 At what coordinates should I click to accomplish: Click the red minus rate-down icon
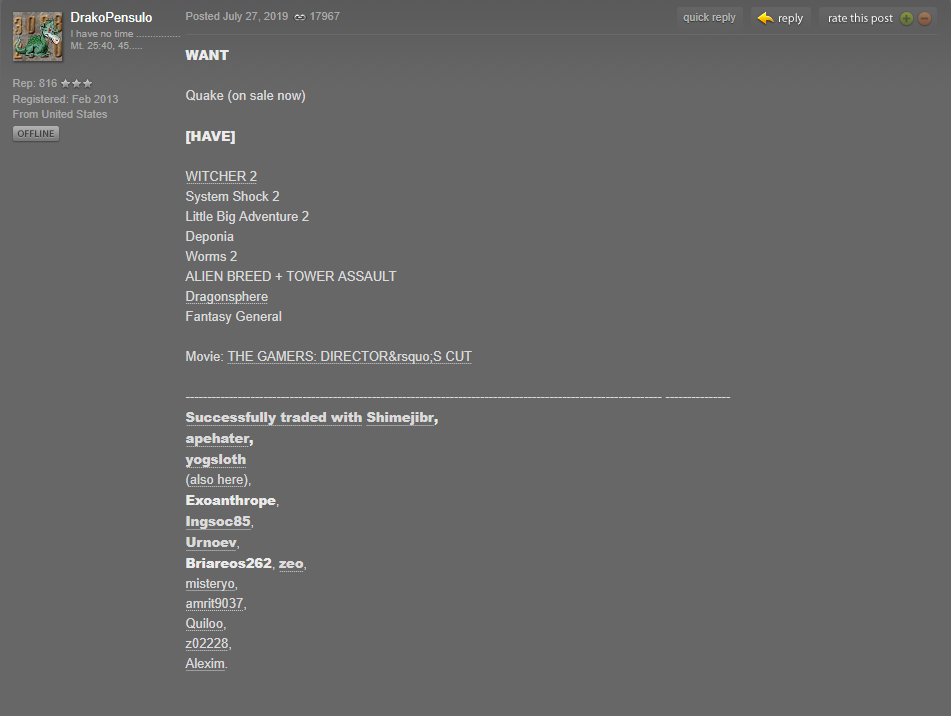[924, 18]
